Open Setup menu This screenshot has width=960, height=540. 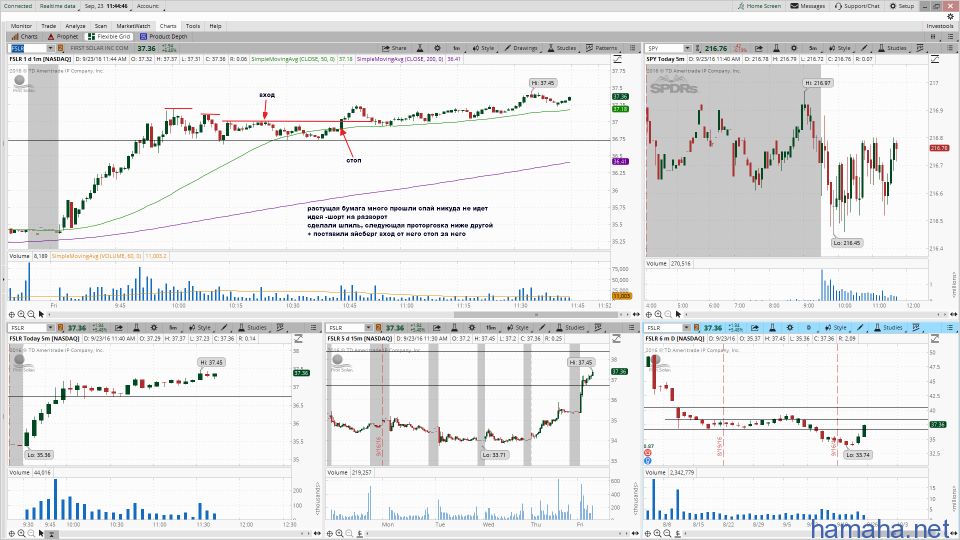click(902, 6)
